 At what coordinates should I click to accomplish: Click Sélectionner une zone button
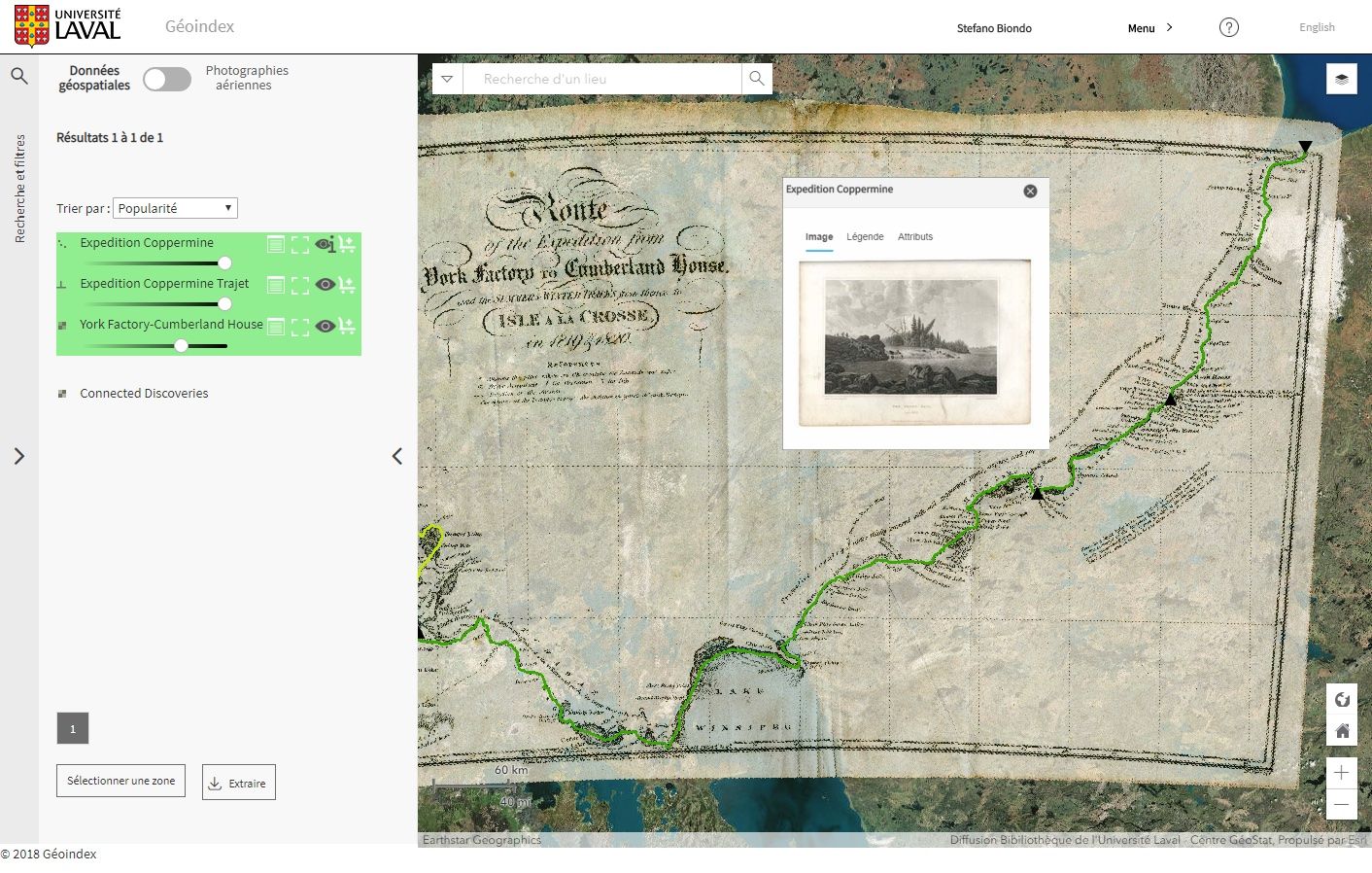click(x=120, y=781)
